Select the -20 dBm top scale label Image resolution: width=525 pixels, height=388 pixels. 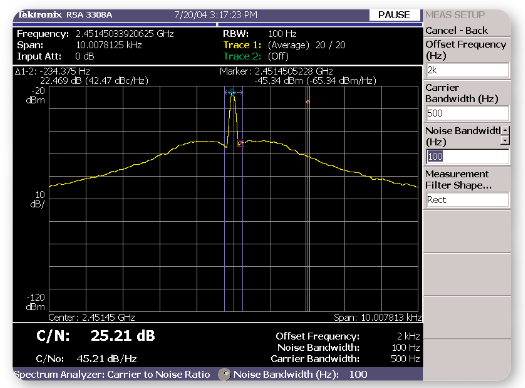(x=35, y=95)
